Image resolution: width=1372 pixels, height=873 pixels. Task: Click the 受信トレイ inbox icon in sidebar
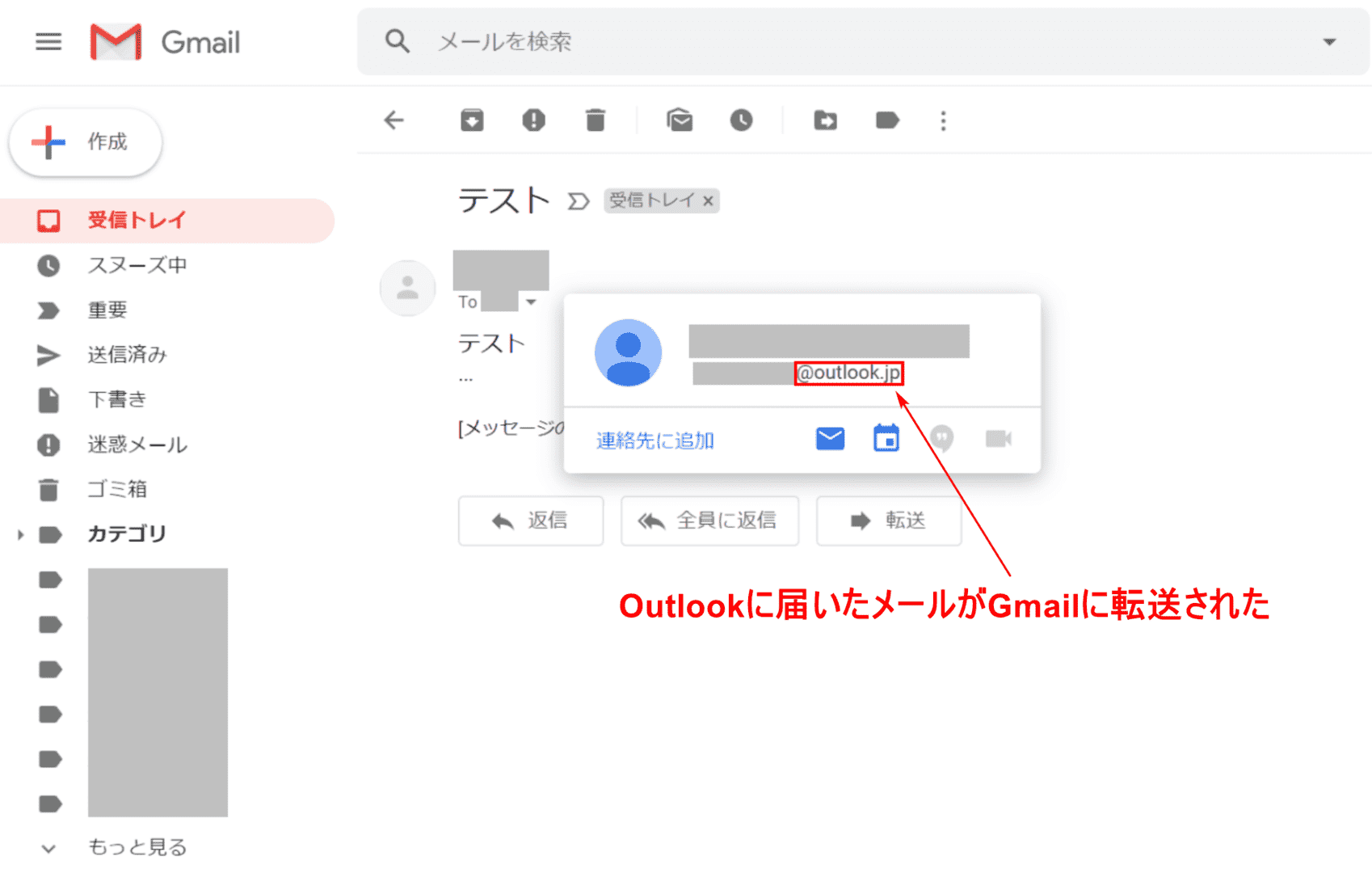click(48, 221)
